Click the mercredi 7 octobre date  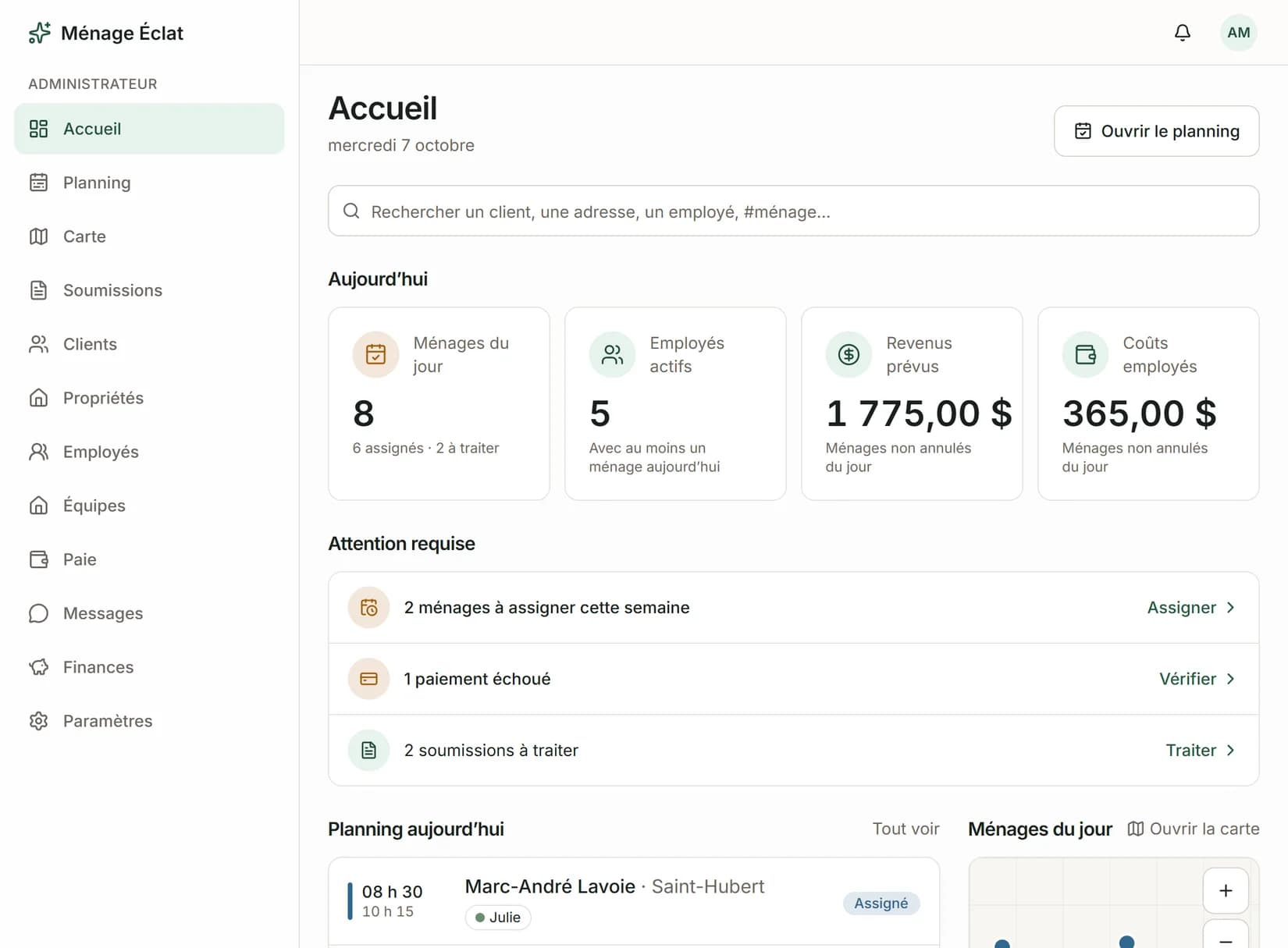[401, 145]
